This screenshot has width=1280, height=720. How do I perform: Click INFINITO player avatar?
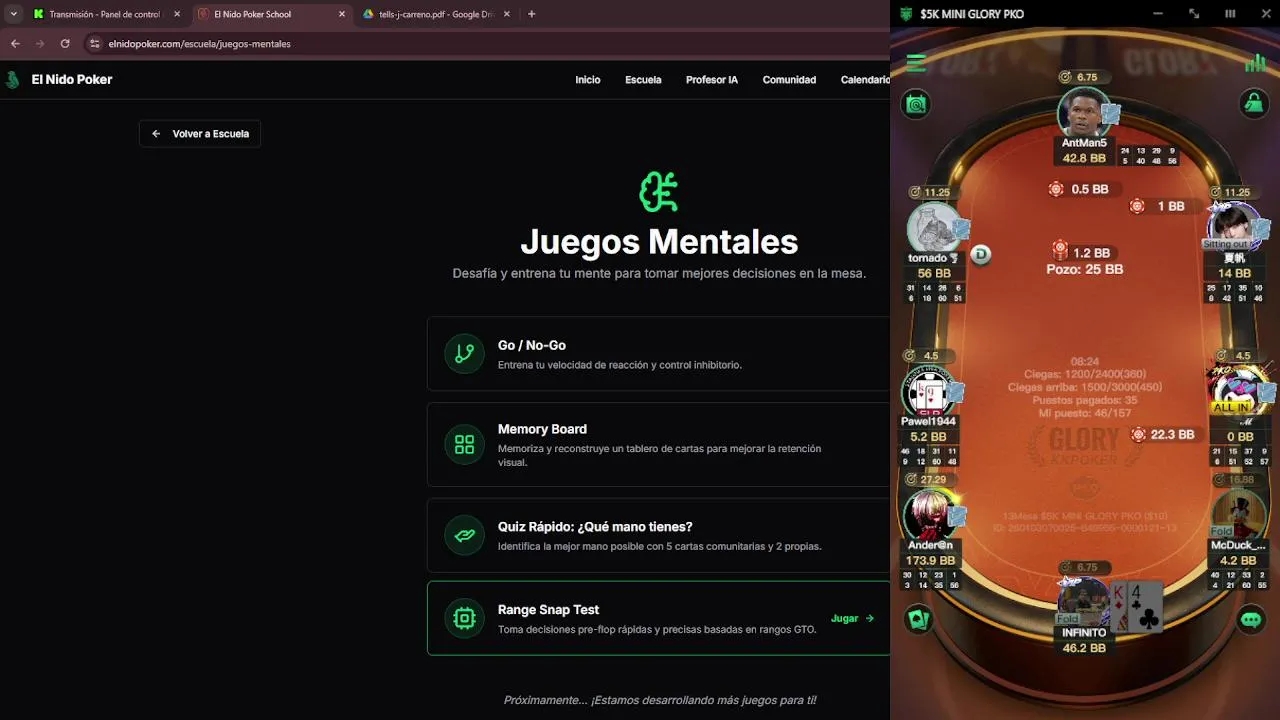[1083, 602]
